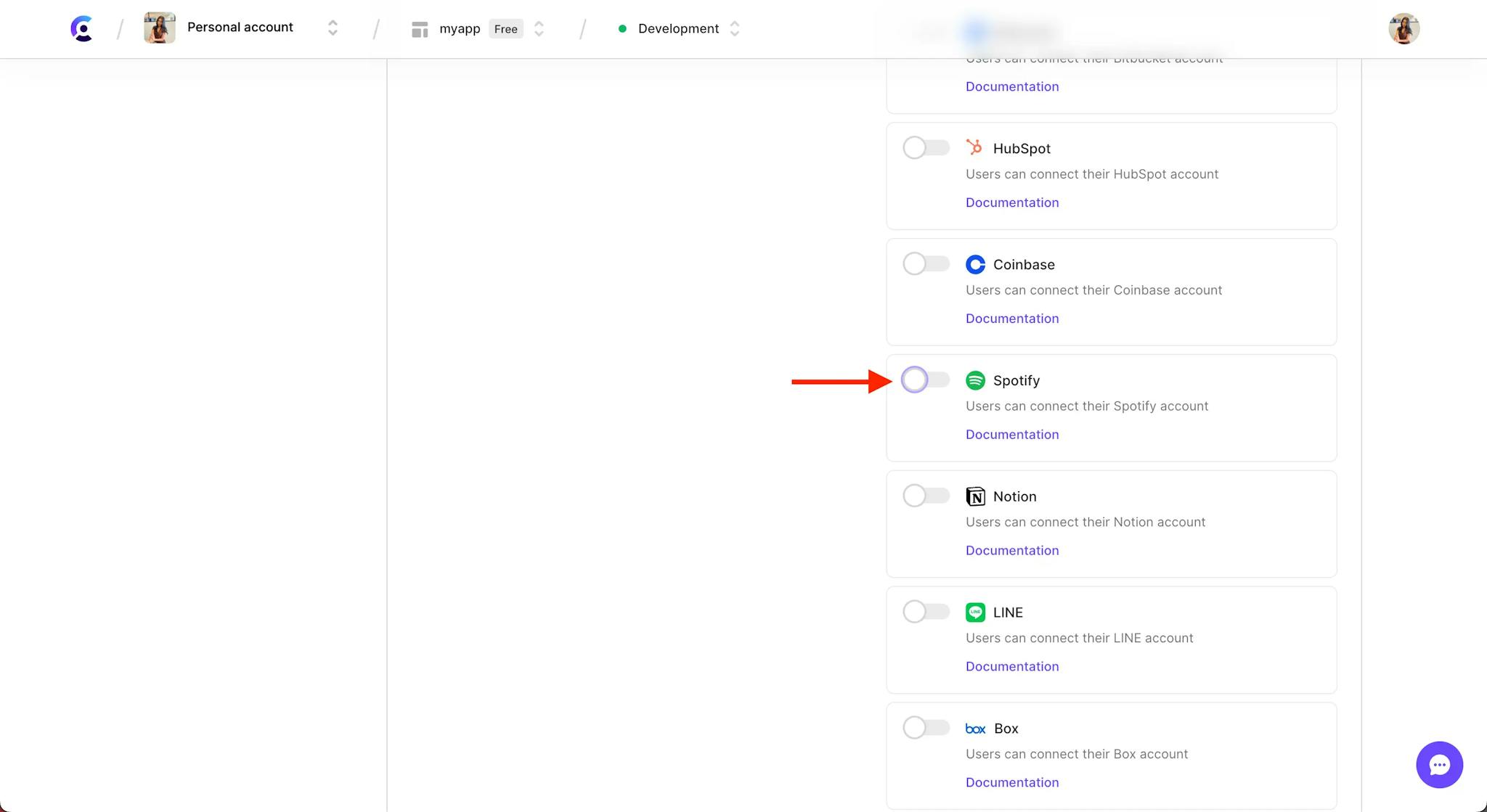The height and width of the screenshot is (812, 1487).
Task: Click the LINE logo icon
Action: 974,612
